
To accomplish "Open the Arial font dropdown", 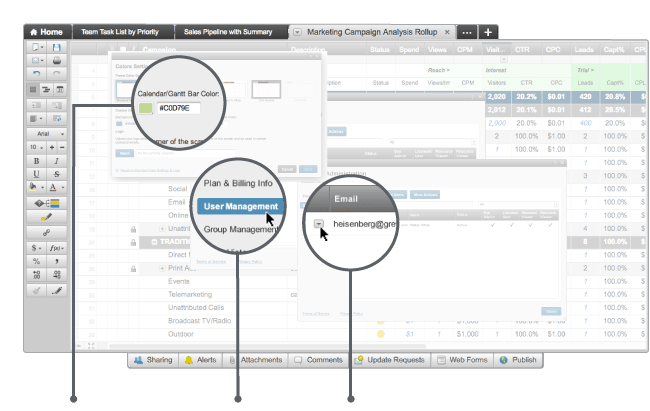I will click(x=46, y=134).
